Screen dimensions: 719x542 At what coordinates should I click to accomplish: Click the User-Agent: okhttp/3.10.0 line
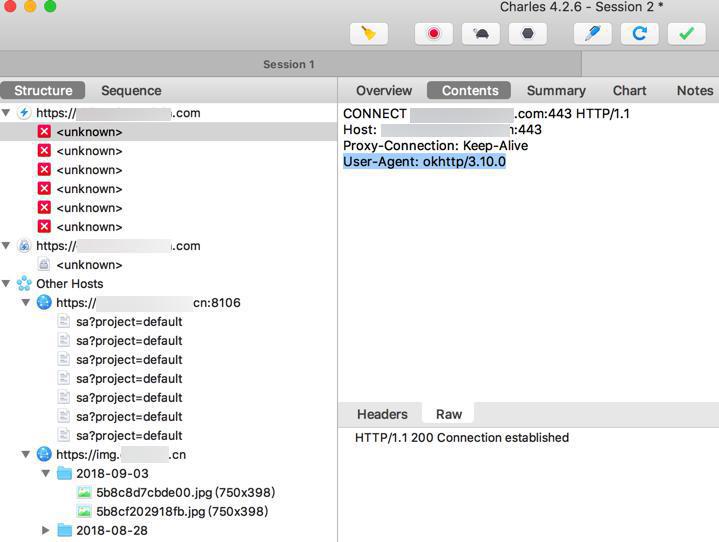click(424, 161)
